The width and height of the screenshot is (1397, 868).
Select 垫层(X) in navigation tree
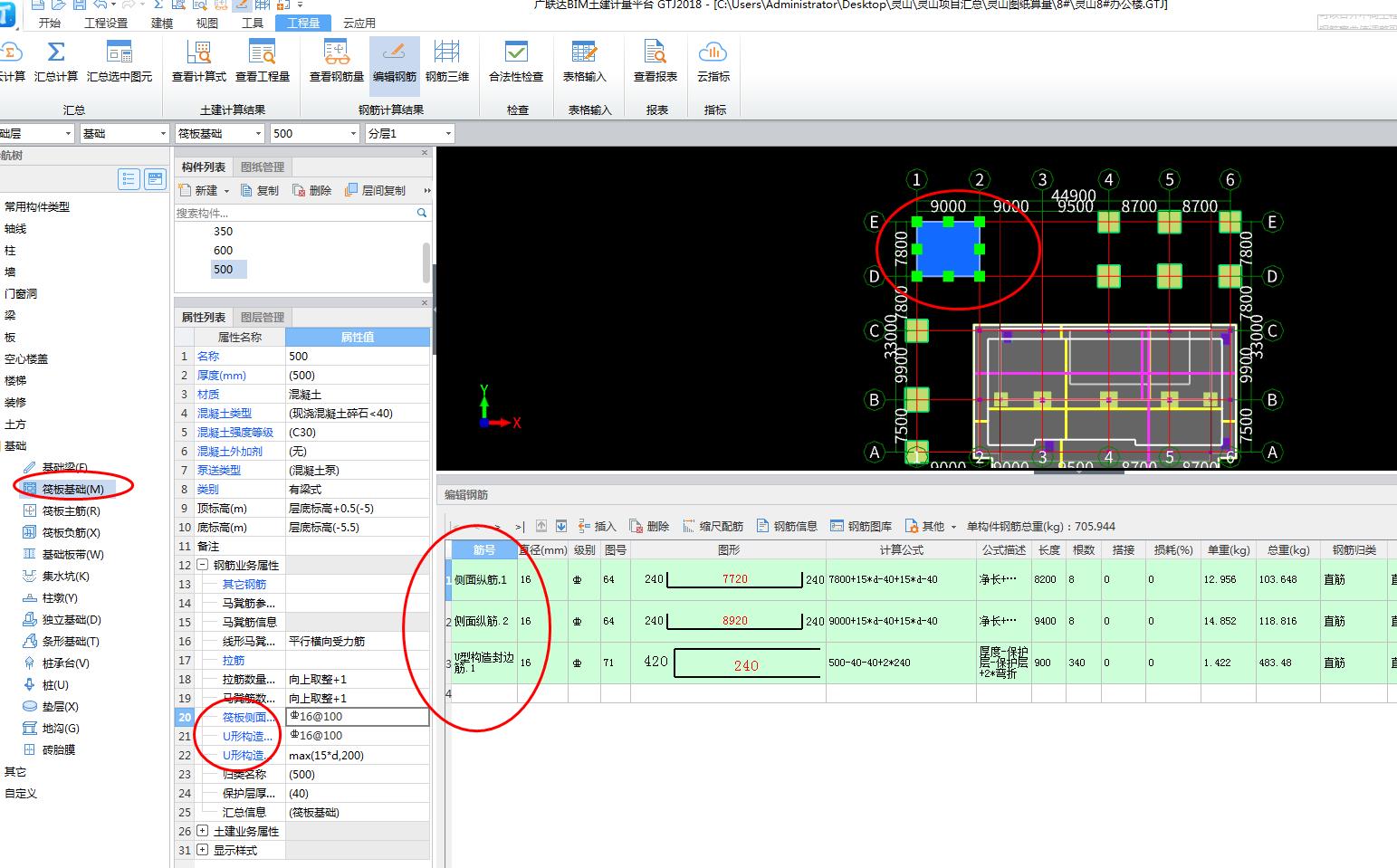(60, 706)
